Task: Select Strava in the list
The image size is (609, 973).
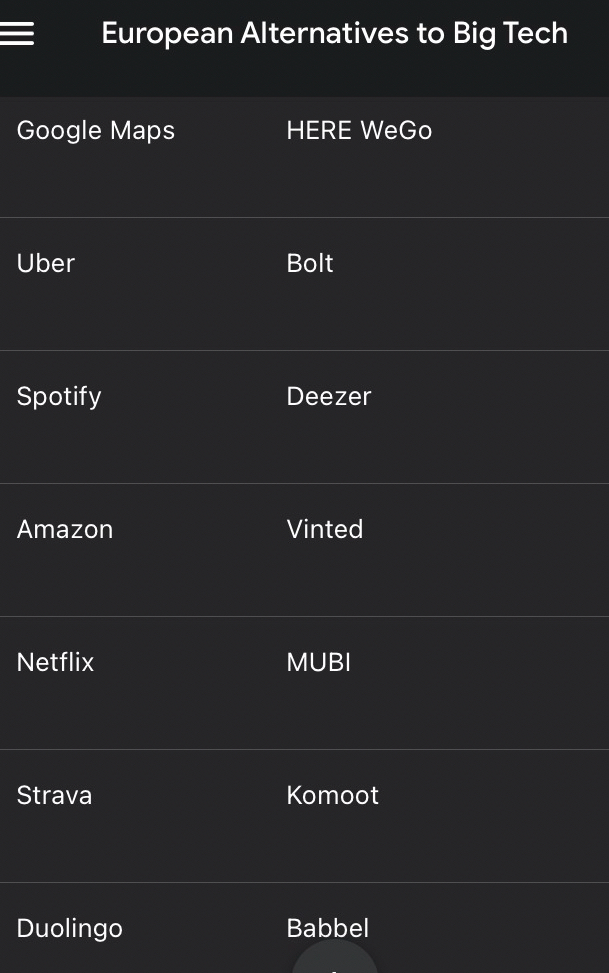Action: (54, 796)
